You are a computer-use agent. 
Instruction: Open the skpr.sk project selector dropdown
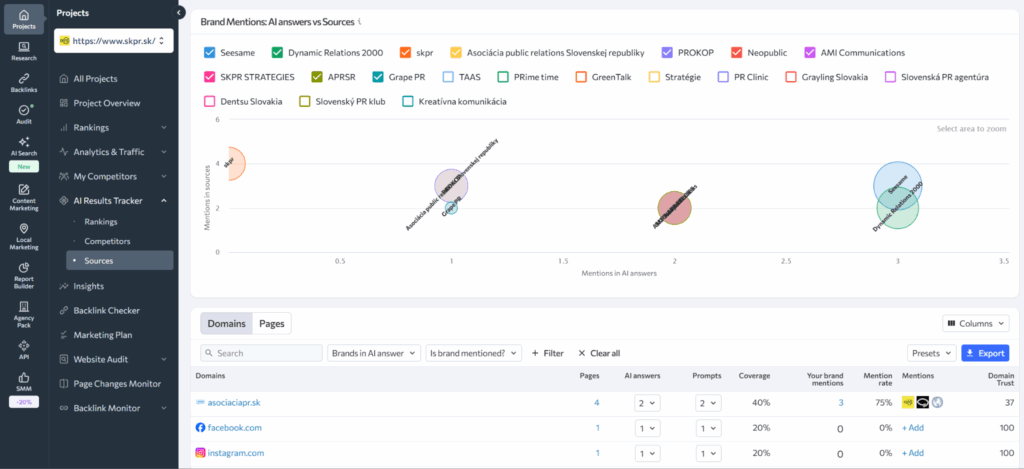tap(114, 40)
